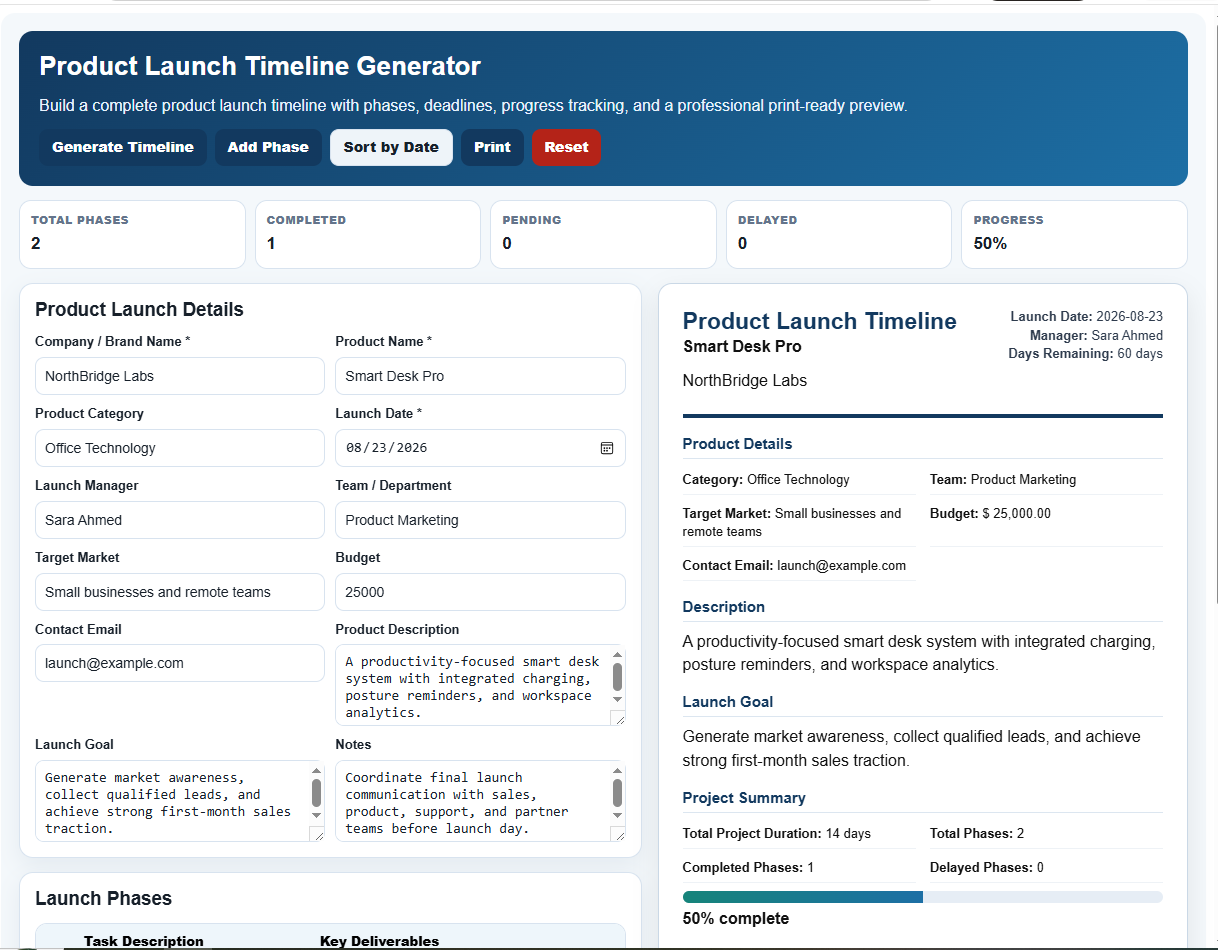1218x950 pixels.
Task: Click the 'Launch Date: 2026-08-23' preview text
Action: pyautogui.click(x=1087, y=316)
